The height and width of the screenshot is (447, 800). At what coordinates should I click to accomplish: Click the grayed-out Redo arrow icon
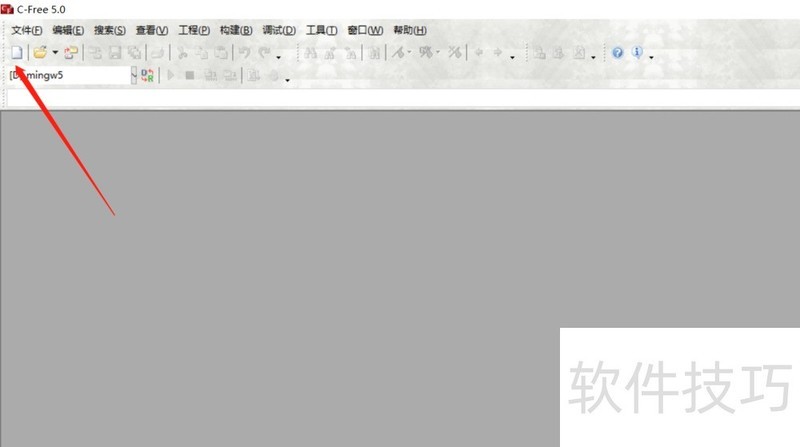click(264, 52)
